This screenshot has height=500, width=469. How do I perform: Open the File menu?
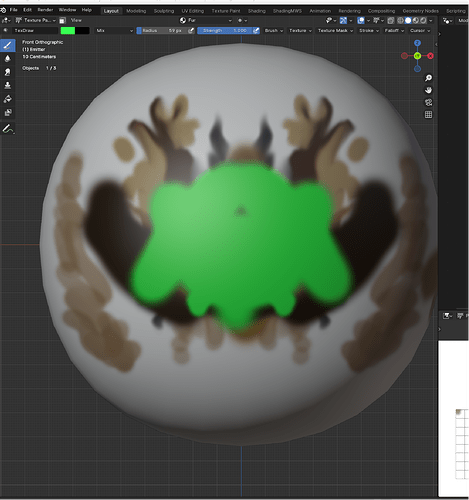13,10
